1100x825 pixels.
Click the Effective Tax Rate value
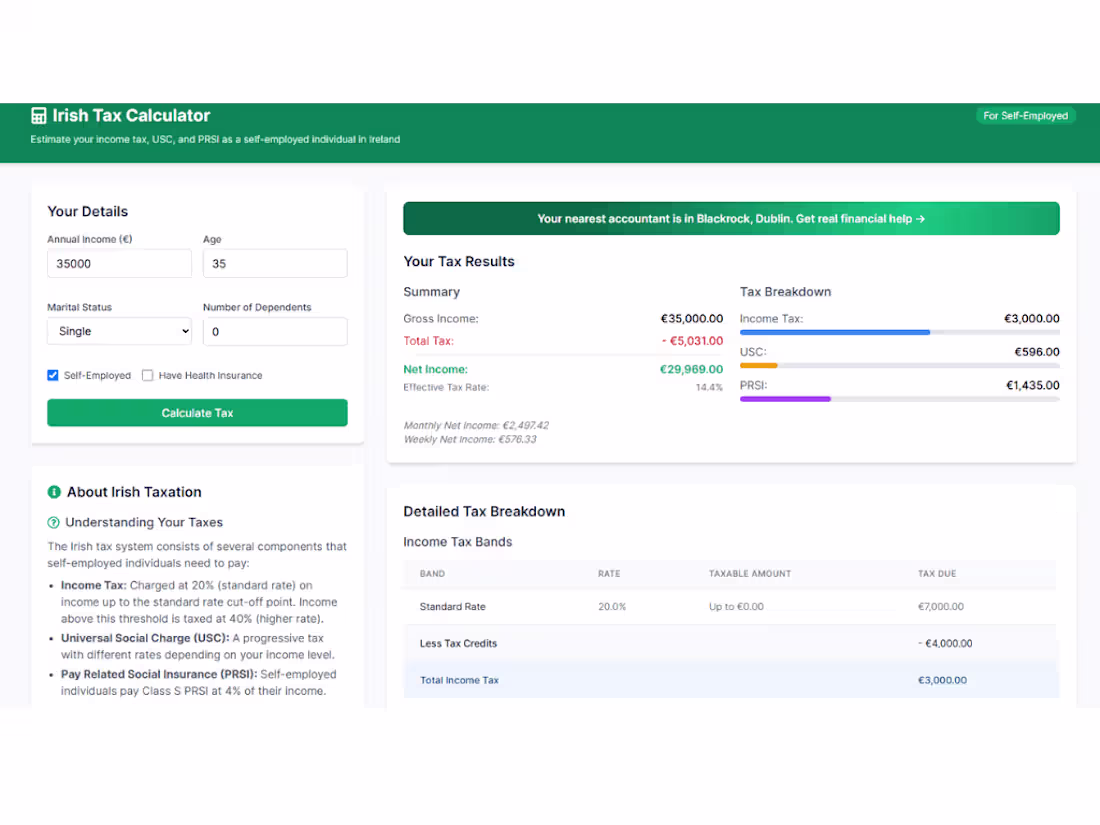pos(712,387)
